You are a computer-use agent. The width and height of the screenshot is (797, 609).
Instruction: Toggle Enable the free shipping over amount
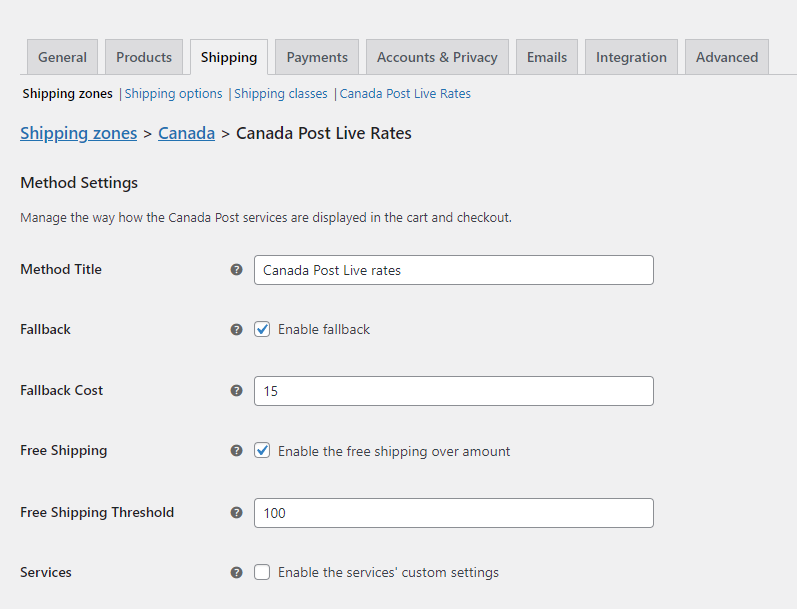pos(262,450)
